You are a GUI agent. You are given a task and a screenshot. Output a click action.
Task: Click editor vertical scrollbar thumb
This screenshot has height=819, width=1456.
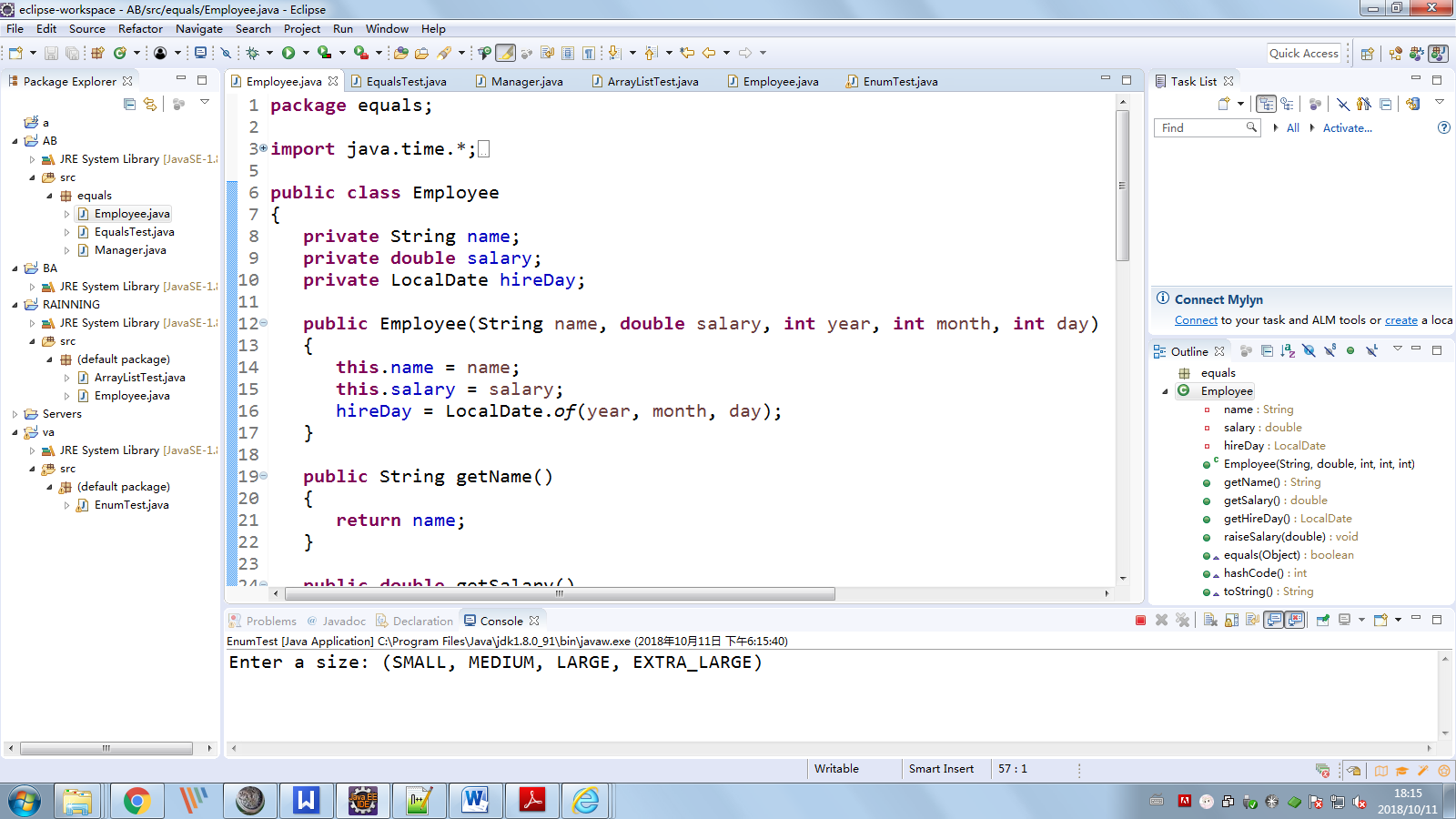(x=1123, y=186)
